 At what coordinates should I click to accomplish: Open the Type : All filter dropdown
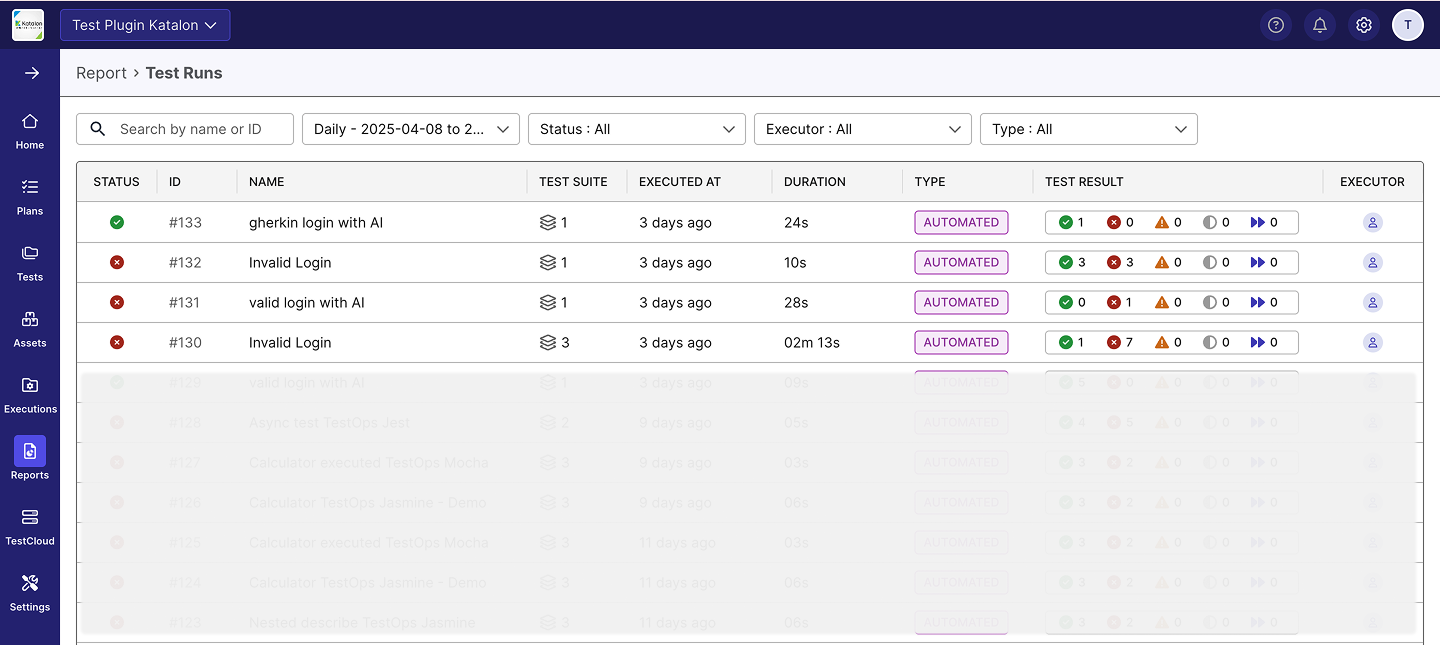tap(1089, 129)
